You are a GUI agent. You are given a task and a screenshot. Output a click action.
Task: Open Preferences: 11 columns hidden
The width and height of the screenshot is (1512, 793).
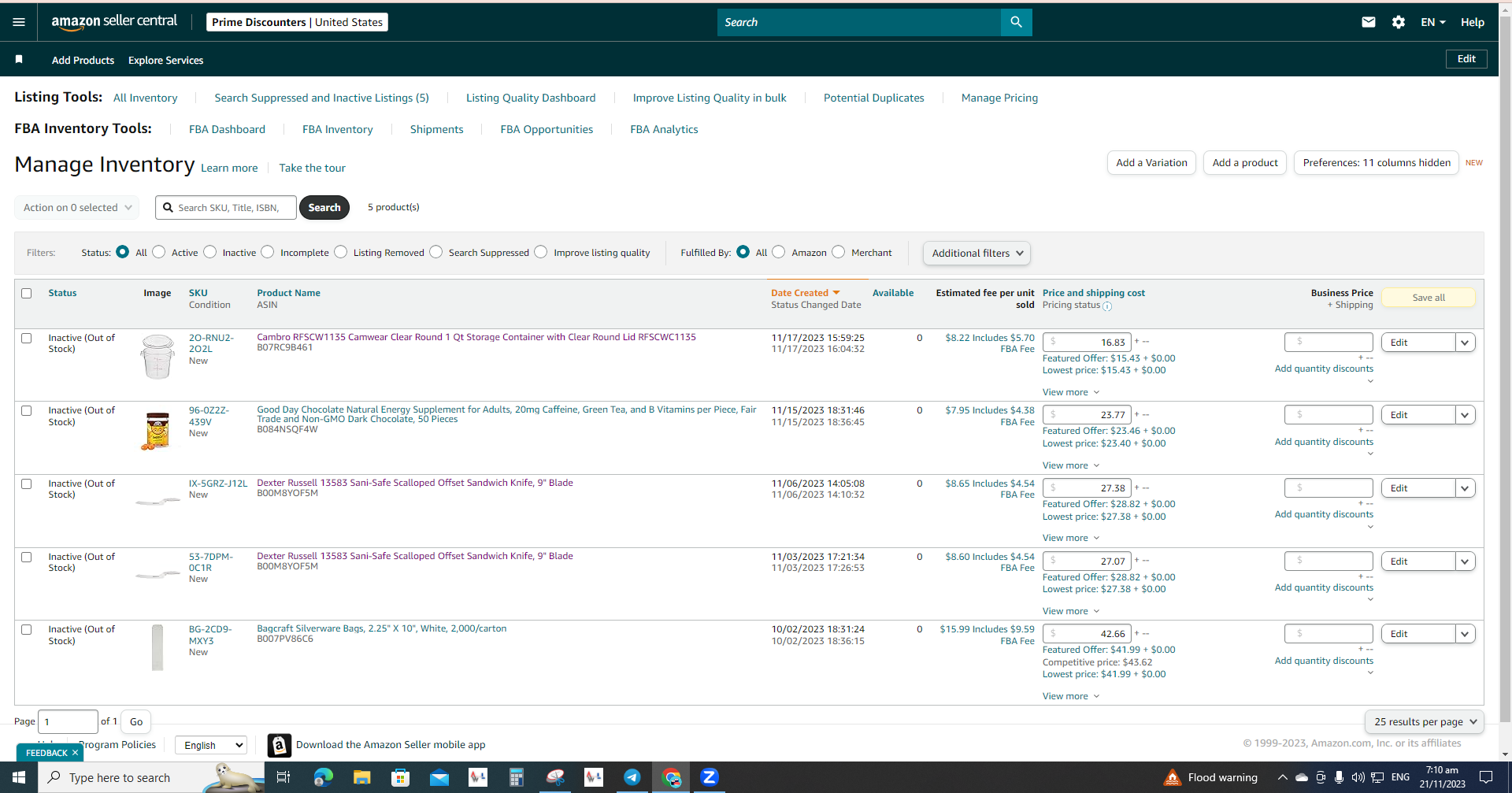pos(1377,163)
